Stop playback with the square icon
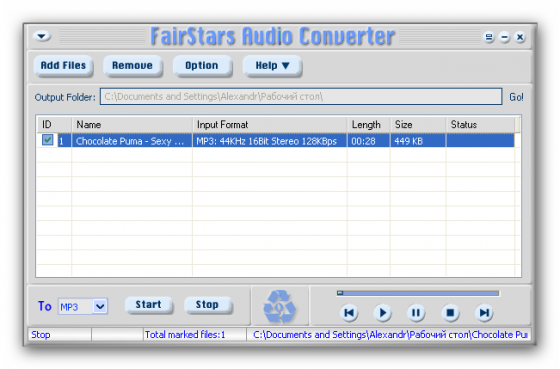The image size is (560, 369). pyautogui.click(x=450, y=313)
